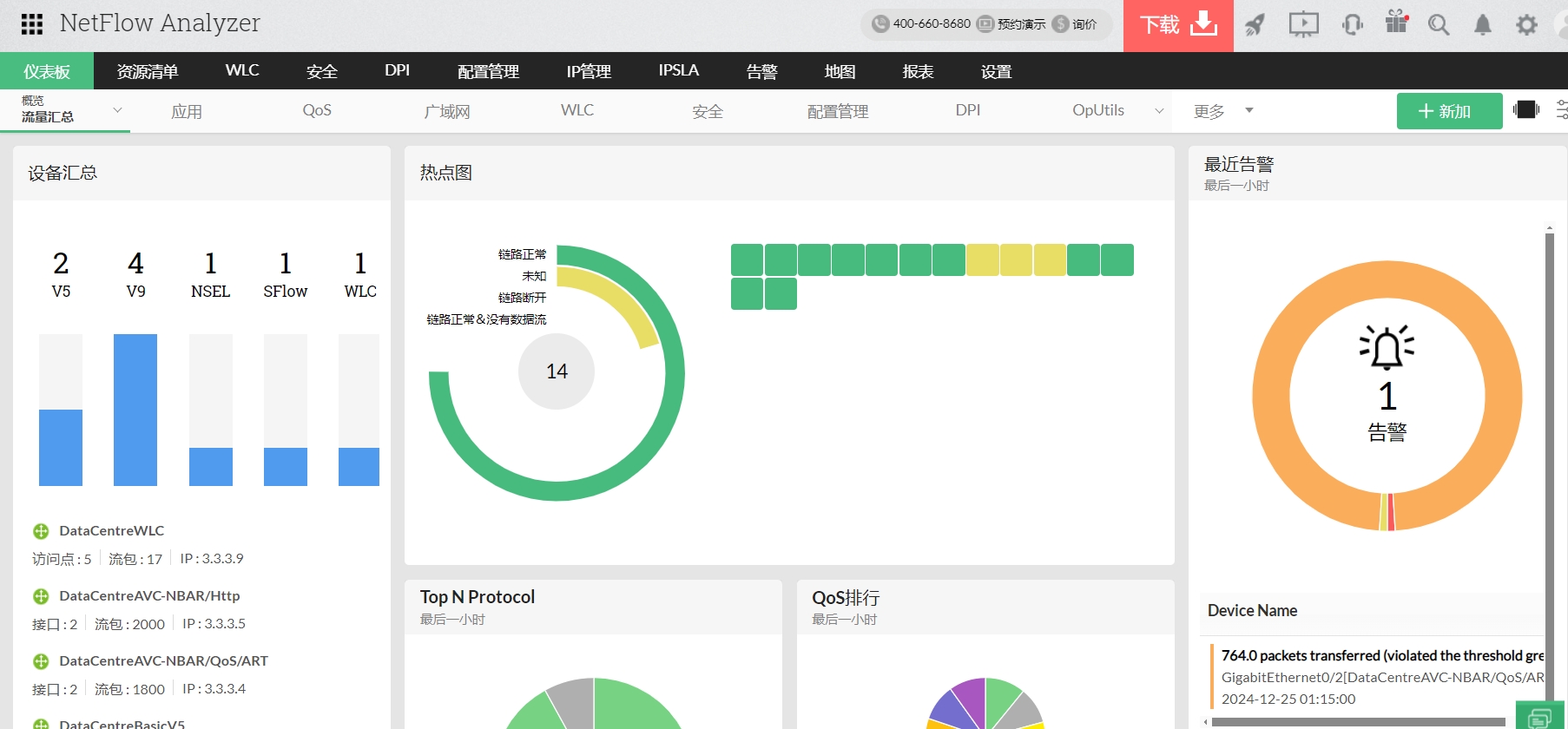Screen dimensions: 1568x729
Task: Click the black widget view icon beside 新加
Action: 1525,109
